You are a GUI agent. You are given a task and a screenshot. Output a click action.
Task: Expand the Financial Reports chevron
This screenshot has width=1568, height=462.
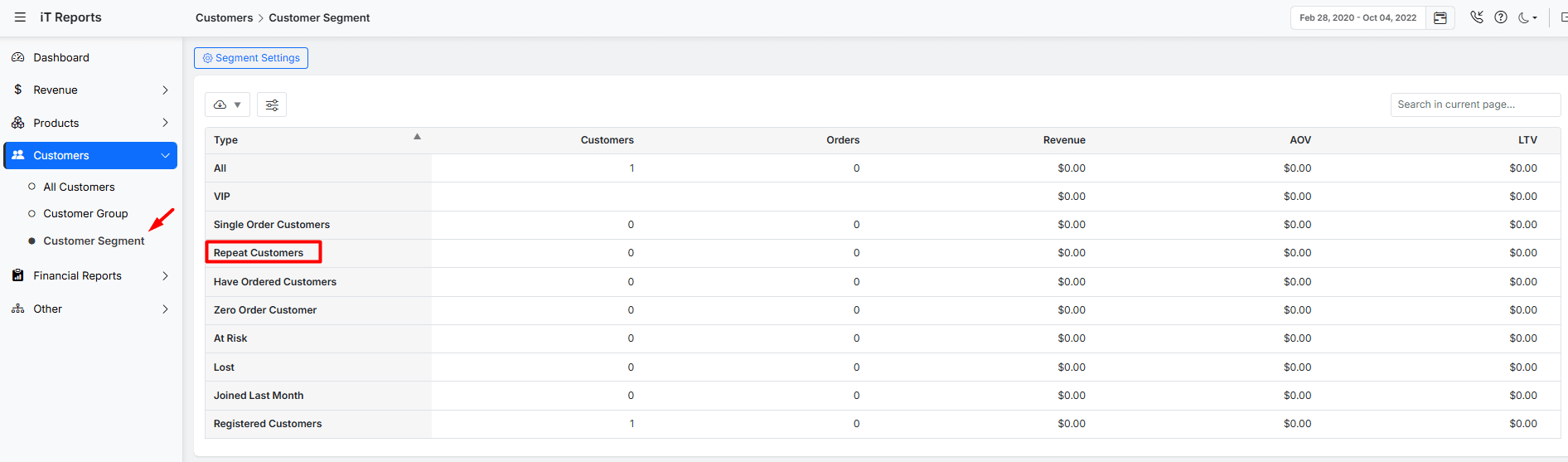[x=165, y=275]
